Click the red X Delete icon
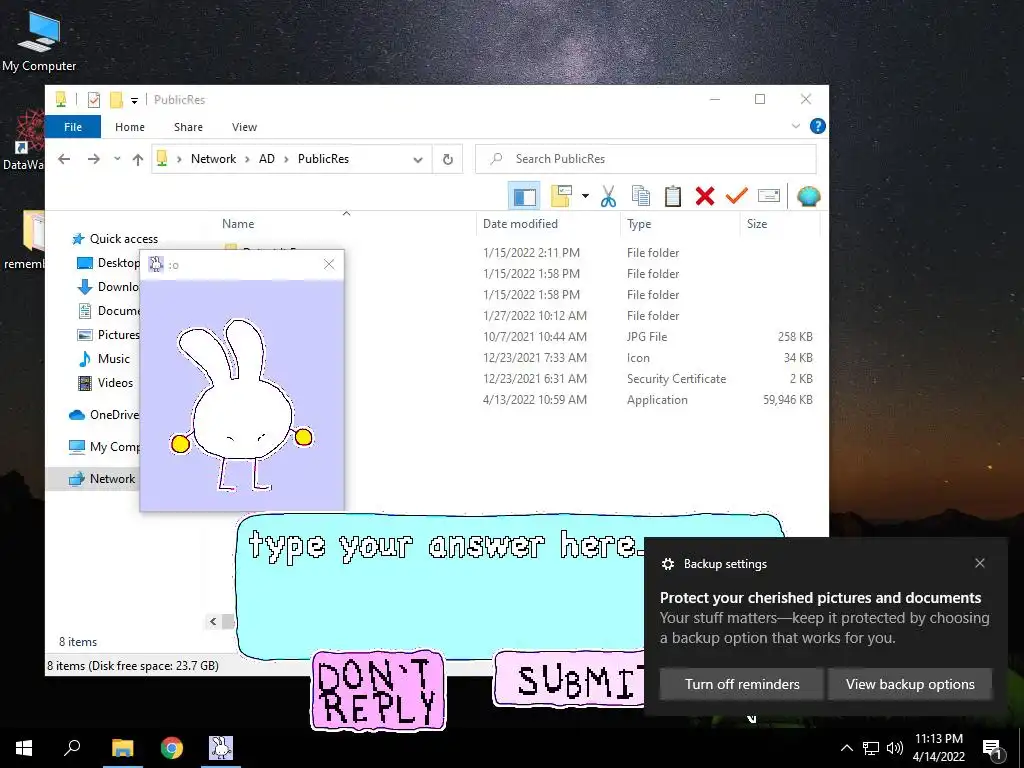The width and height of the screenshot is (1024, 768). pyautogui.click(x=705, y=196)
